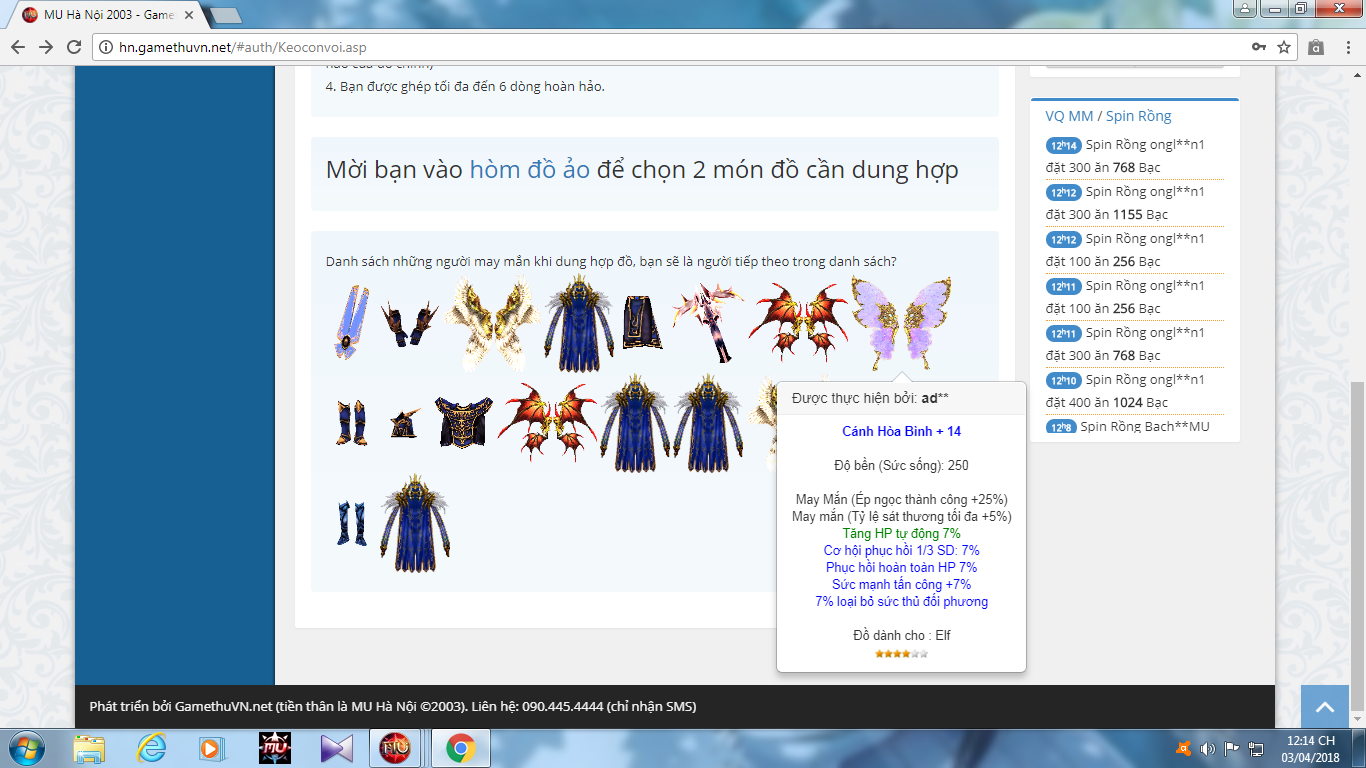The height and width of the screenshot is (768, 1366).
Task: Close the MU Hà Nội 2003 tab
Action: click(x=189, y=15)
